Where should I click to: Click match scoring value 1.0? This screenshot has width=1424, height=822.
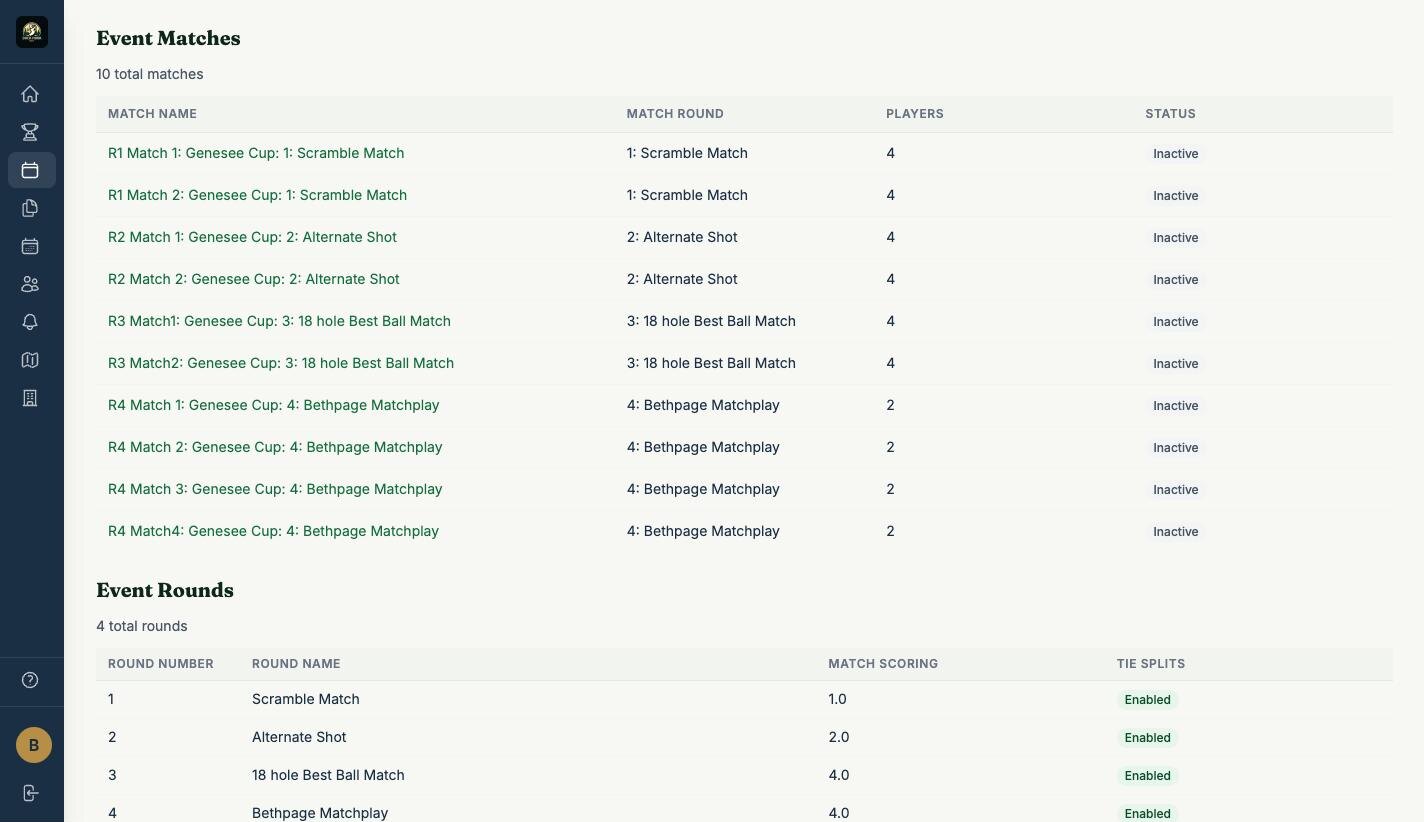click(838, 699)
